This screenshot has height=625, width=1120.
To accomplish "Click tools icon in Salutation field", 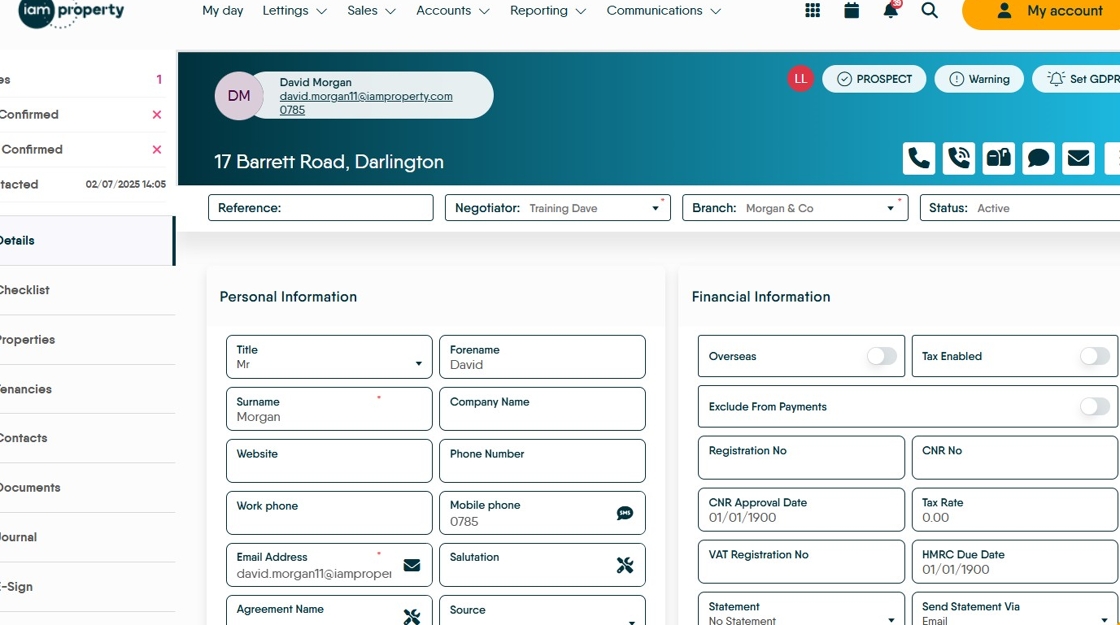I will [625, 565].
